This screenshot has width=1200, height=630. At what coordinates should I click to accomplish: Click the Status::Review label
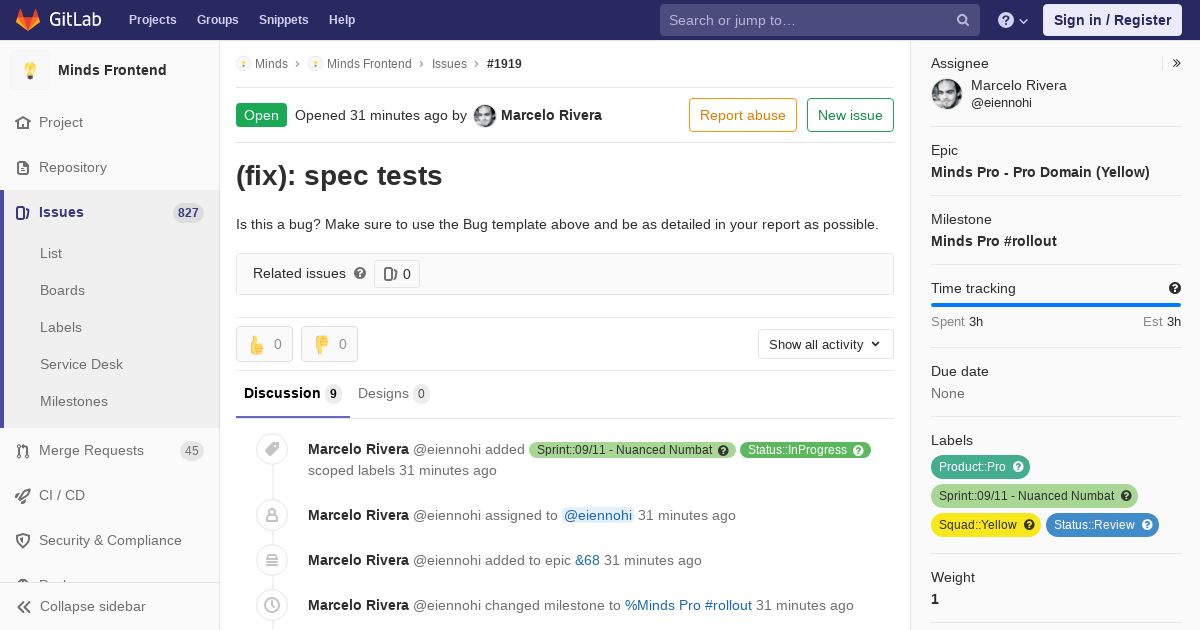click(x=1093, y=525)
